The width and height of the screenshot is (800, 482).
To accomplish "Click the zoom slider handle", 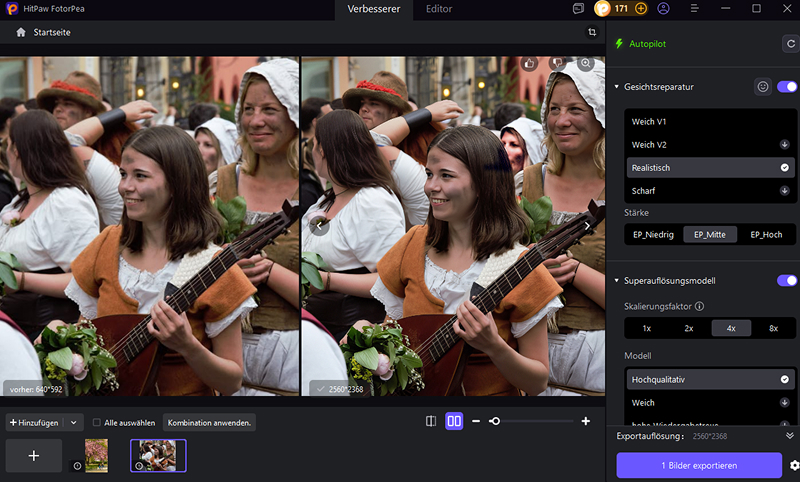I will coord(494,422).
